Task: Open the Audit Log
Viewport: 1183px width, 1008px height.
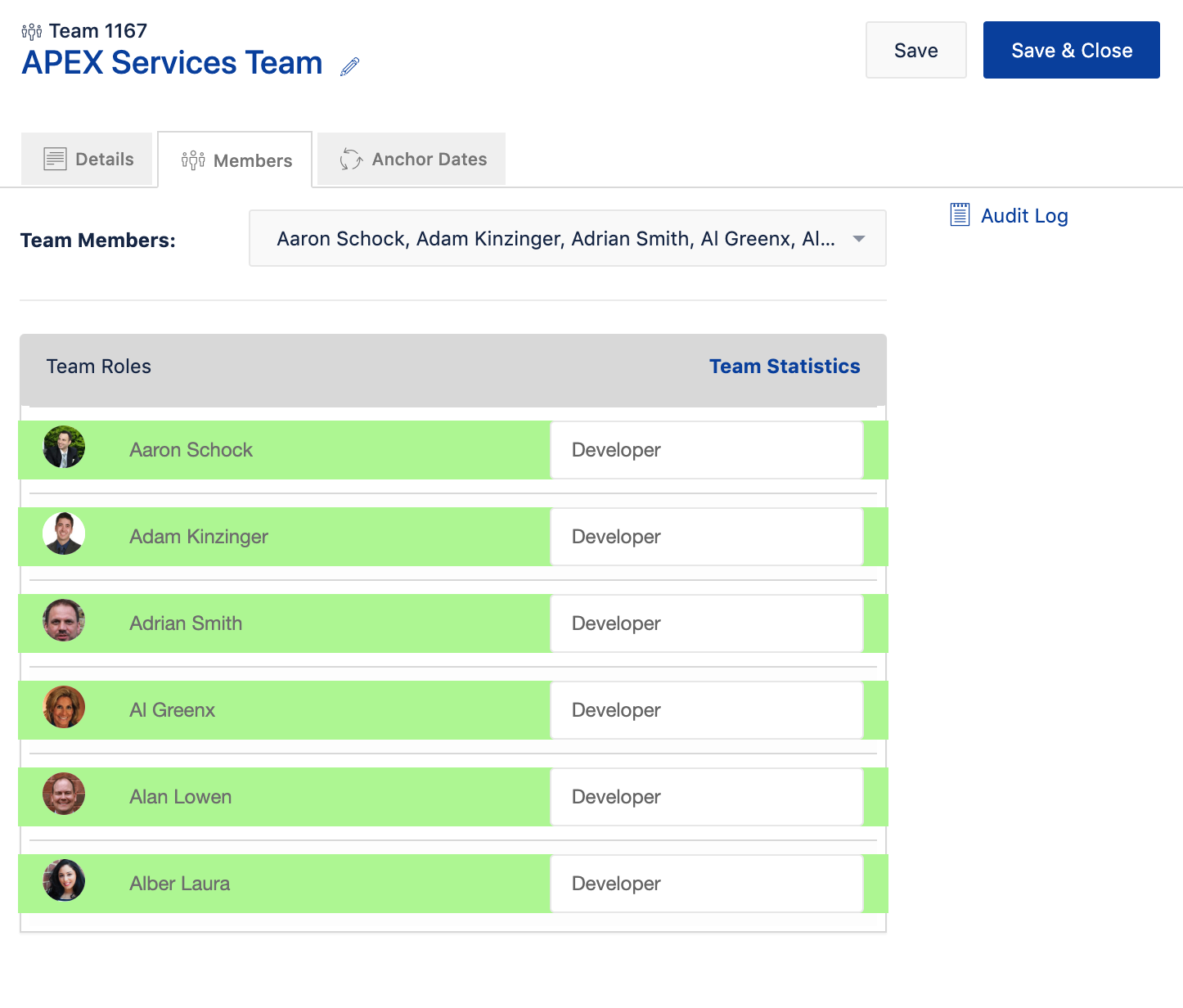Action: tap(1024, 215)
